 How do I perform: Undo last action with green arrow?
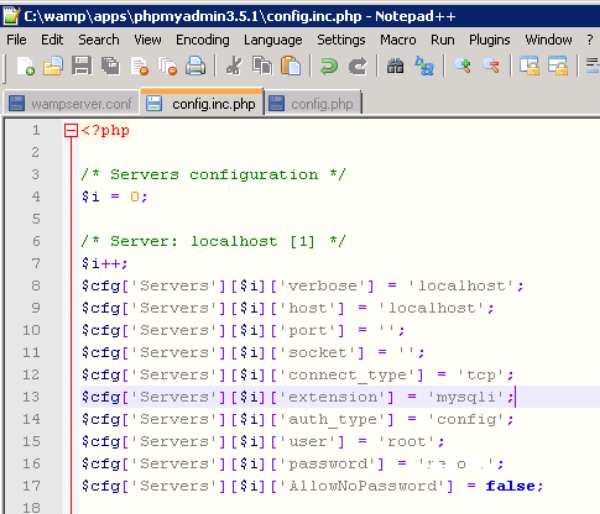pos(329,66)
